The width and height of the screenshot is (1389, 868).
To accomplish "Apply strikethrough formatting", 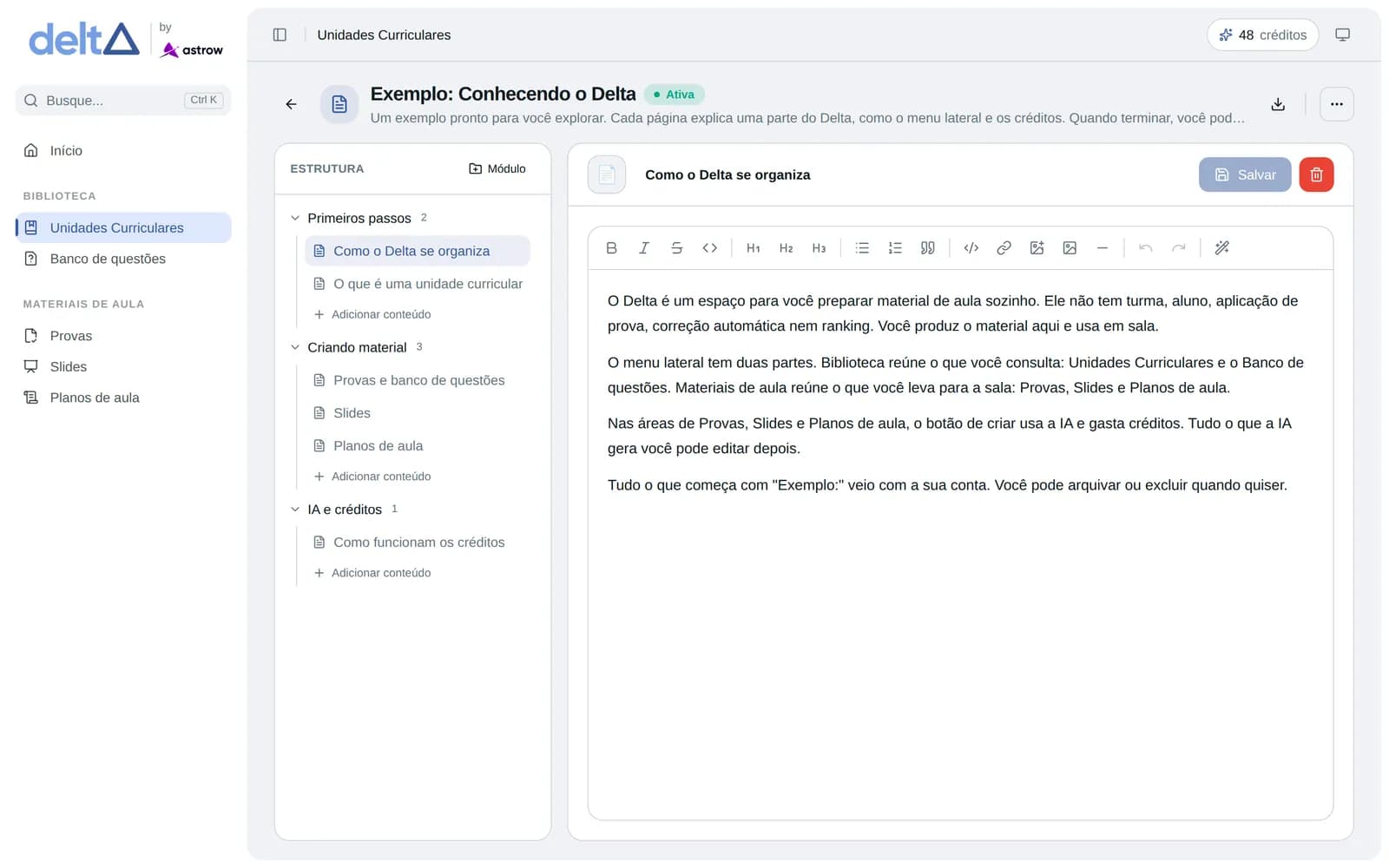I will tap(677, 248).
